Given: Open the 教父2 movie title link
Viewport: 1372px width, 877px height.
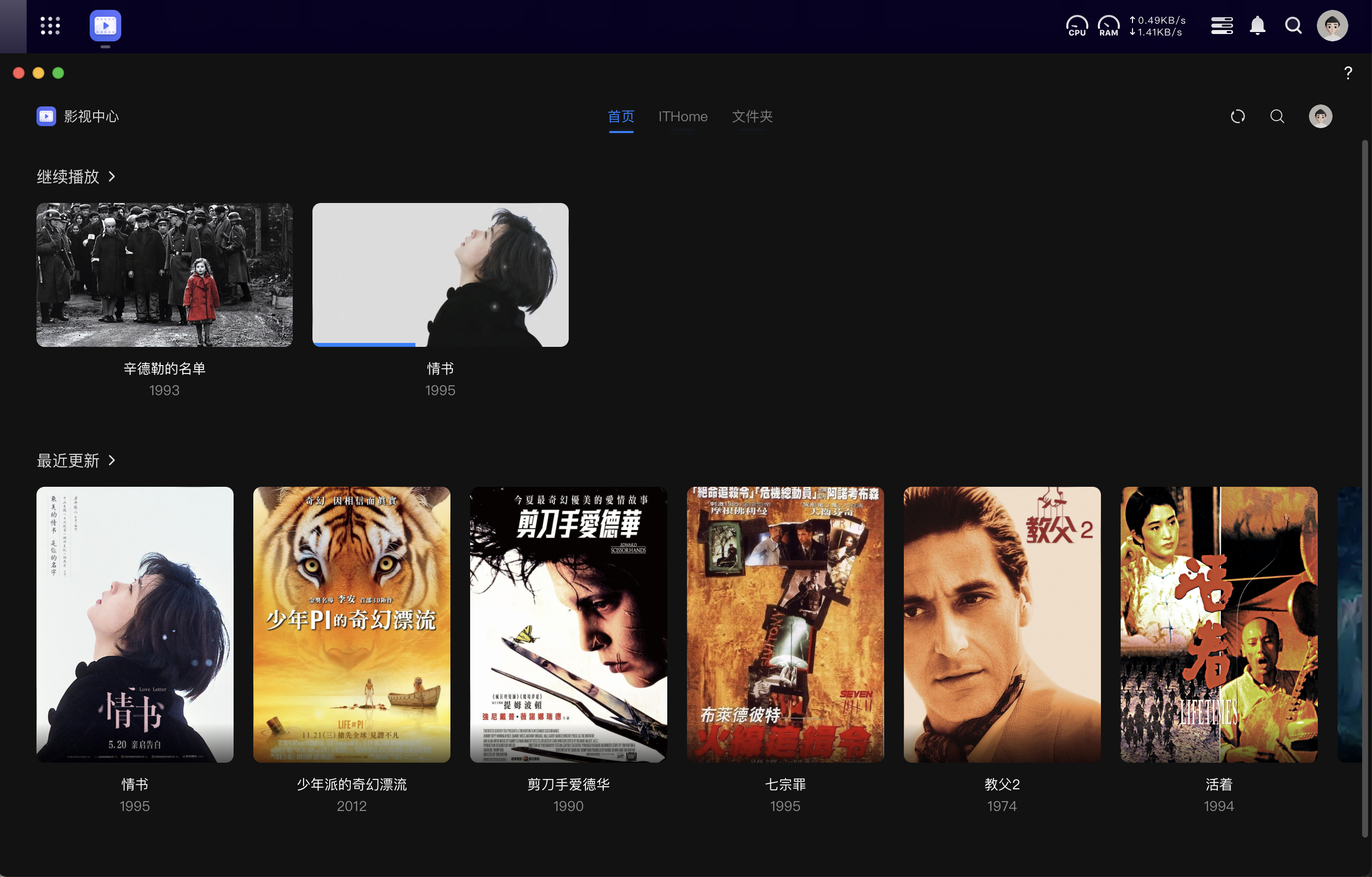Looking at the screenshot, I should pos(1002,784).
